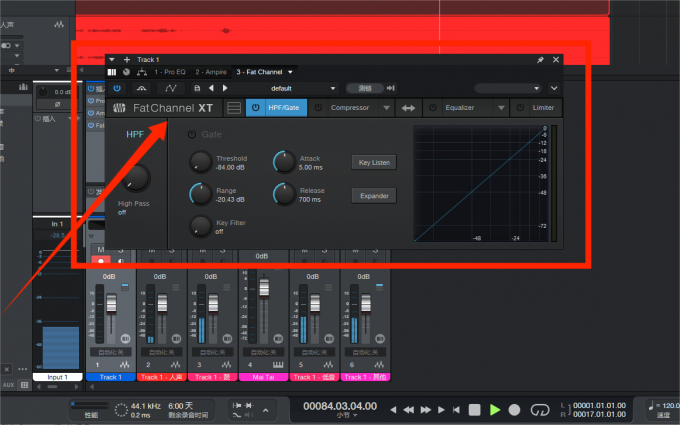This screenshot has height=425, width=680.
Task: Toggle the Loop button in transport
Action: click(x=540, y=409)
